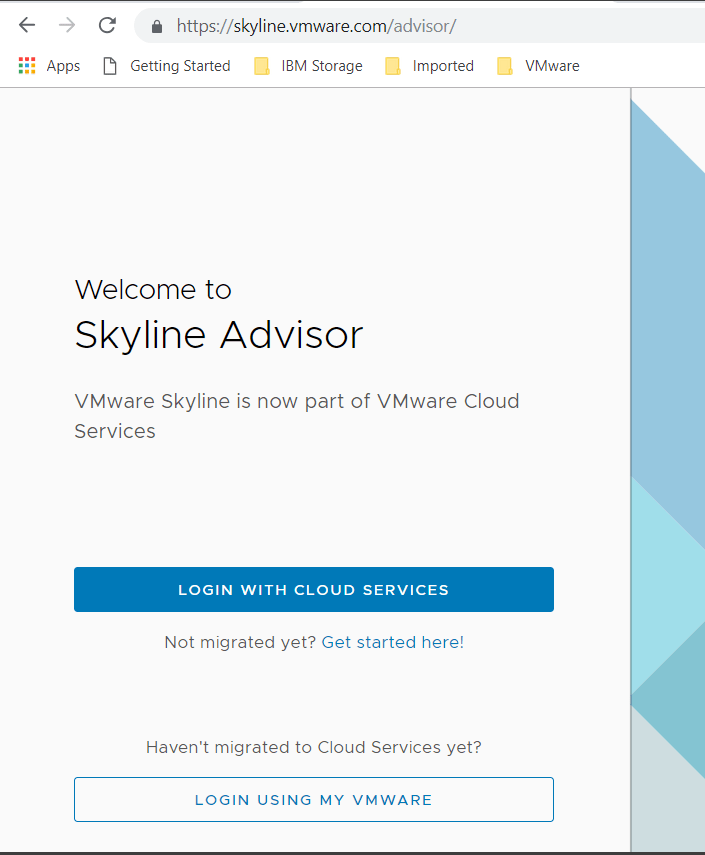The height and width of the screenshot is (855, 705).
Task: Click the IBM Storage folder icon
Action: (262, 66)
